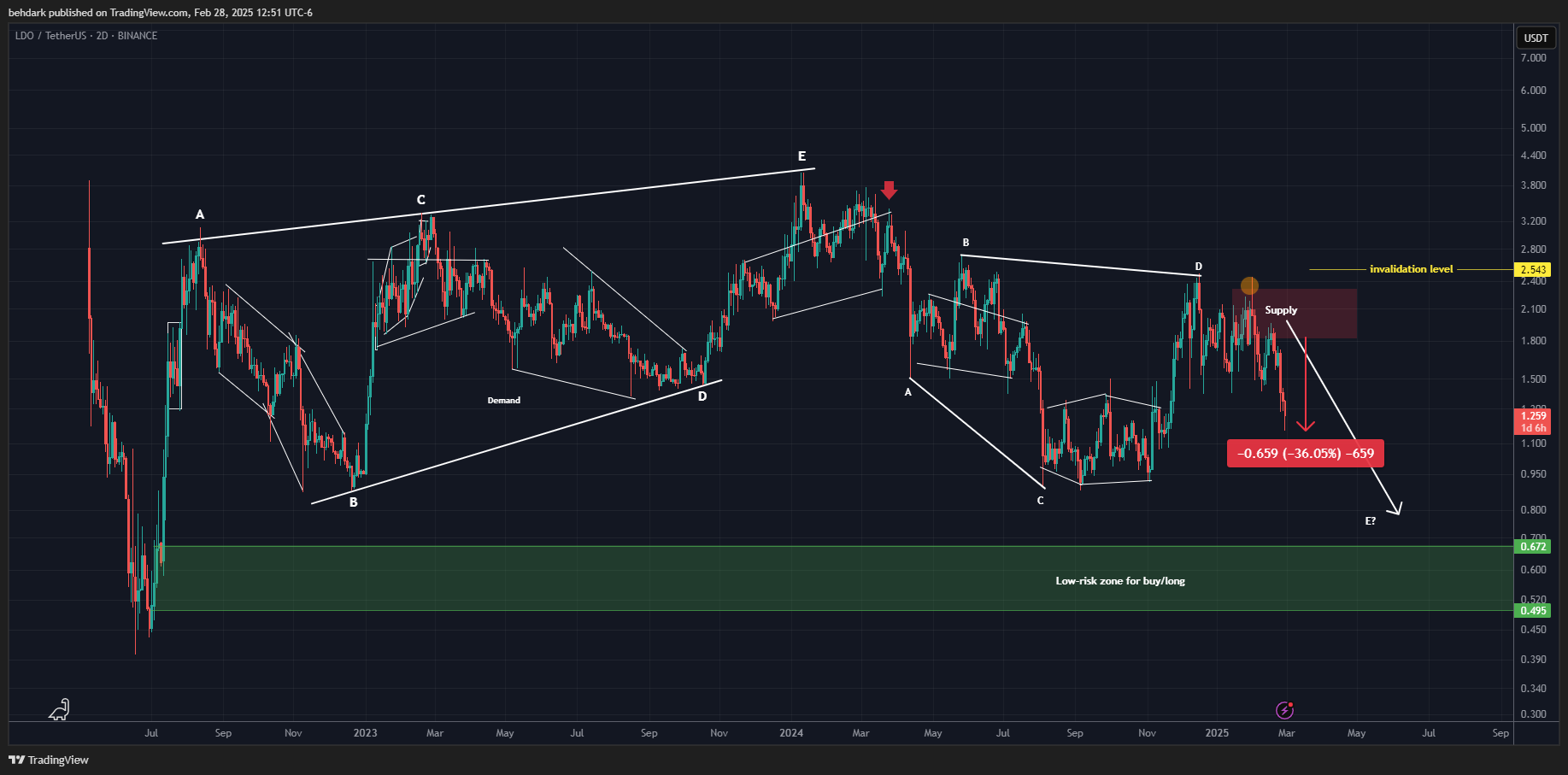Click the -0.659 (-36.05%) measurement label

coord(1305,453)
